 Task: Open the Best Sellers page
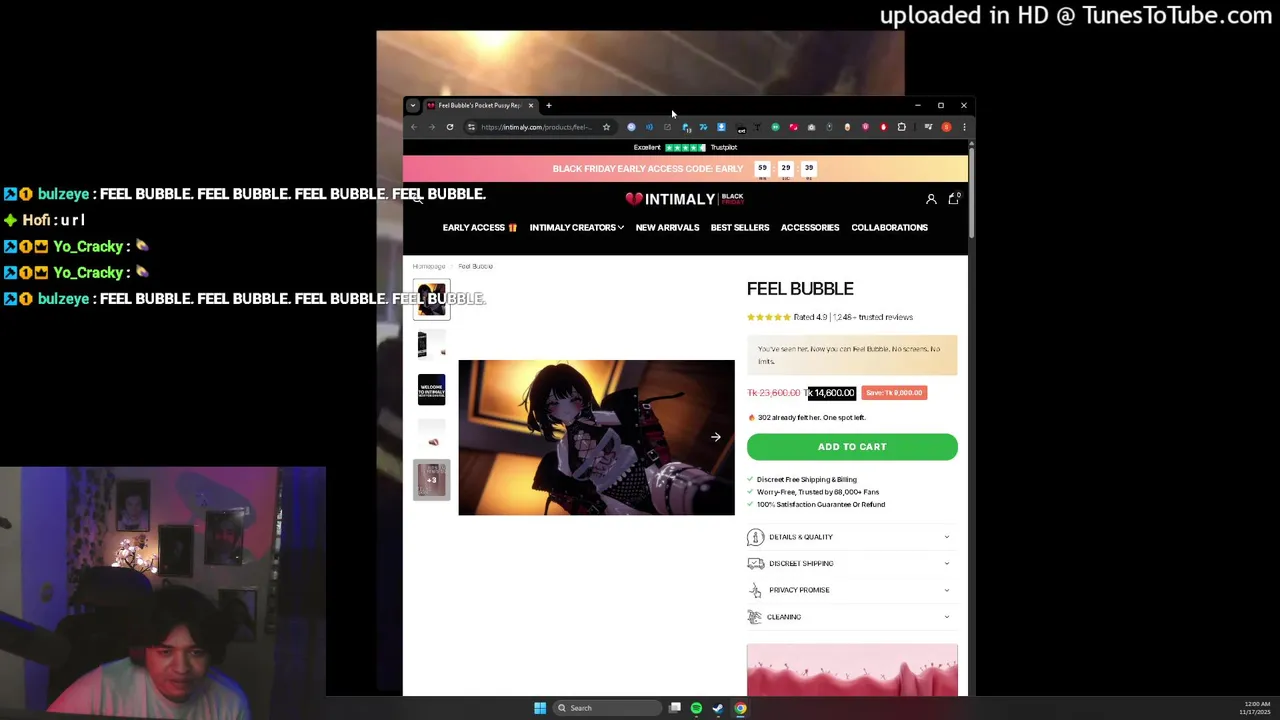pyautogui.click(x=740, y=227)
